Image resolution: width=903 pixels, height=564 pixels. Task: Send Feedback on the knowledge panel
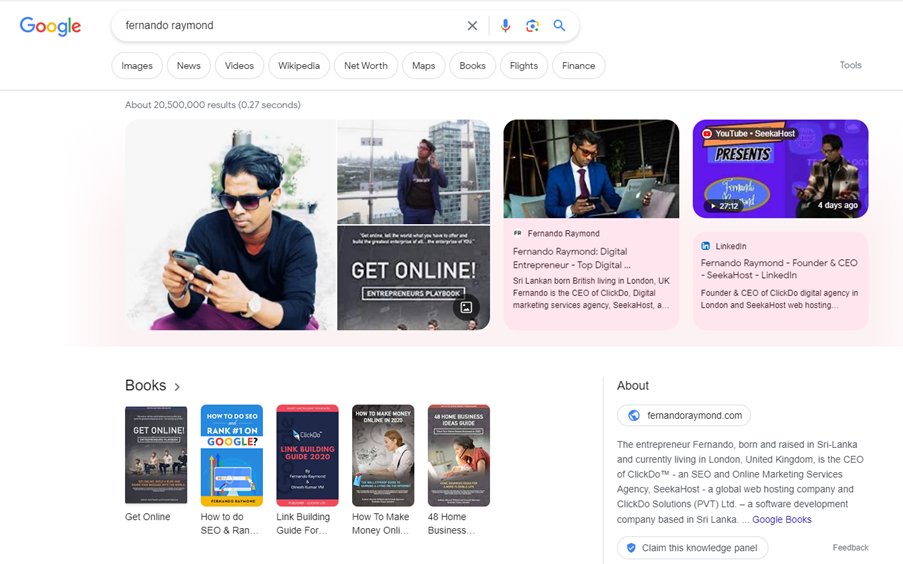[x=850, y=548]
